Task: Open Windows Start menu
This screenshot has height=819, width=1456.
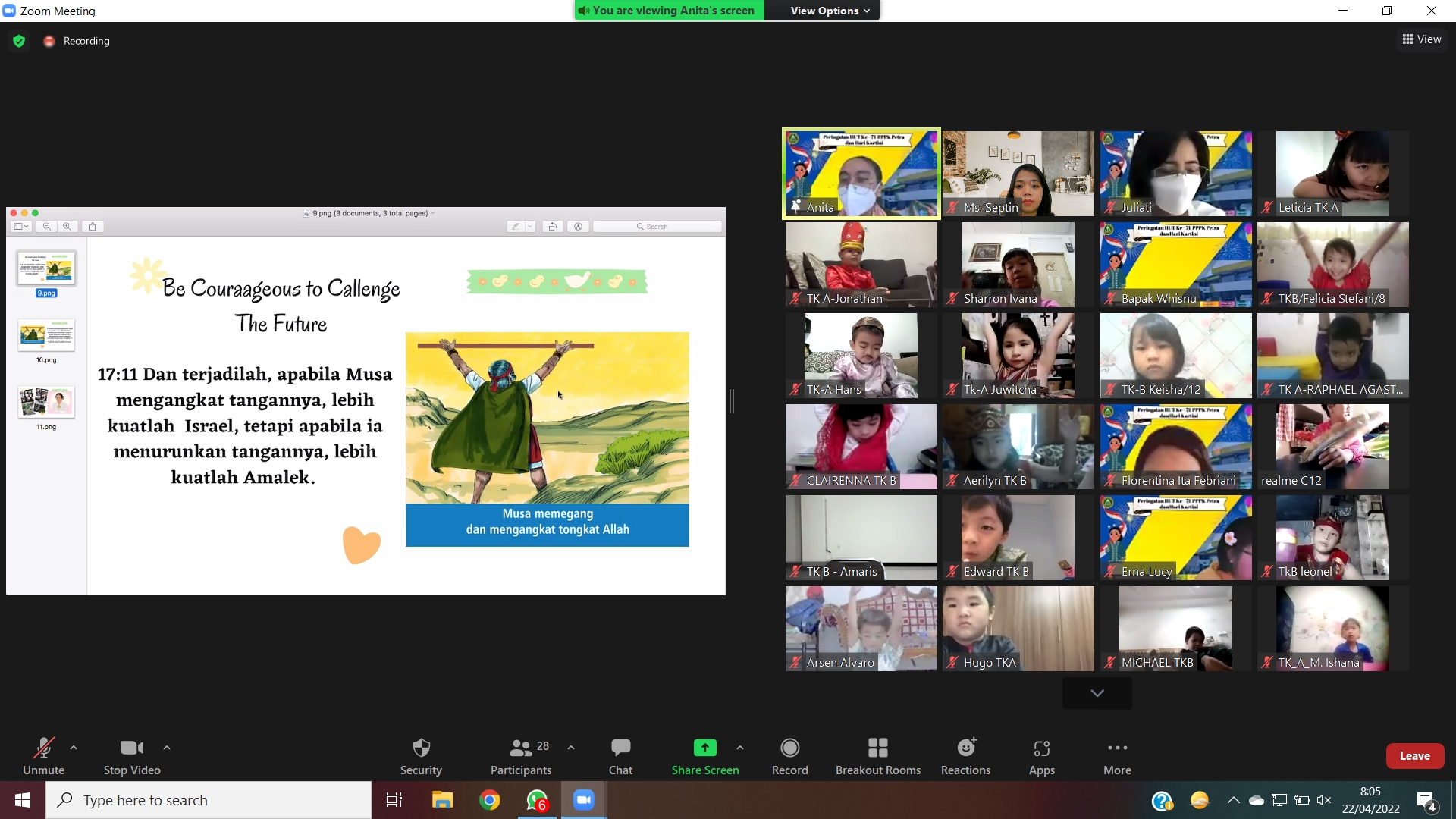Action: click(x=23, y=800)
